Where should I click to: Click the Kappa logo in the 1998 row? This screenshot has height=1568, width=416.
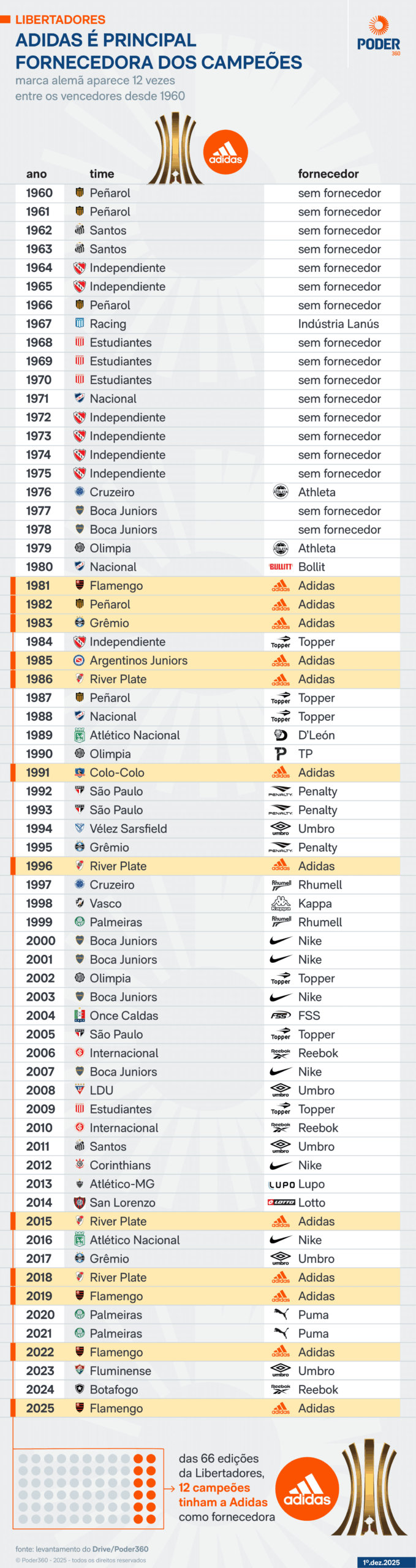click(281, 903)
